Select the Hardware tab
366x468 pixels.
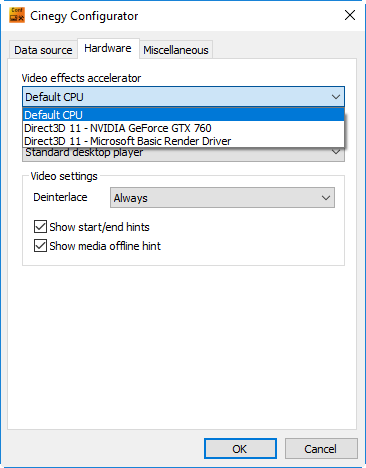(108, 48)
